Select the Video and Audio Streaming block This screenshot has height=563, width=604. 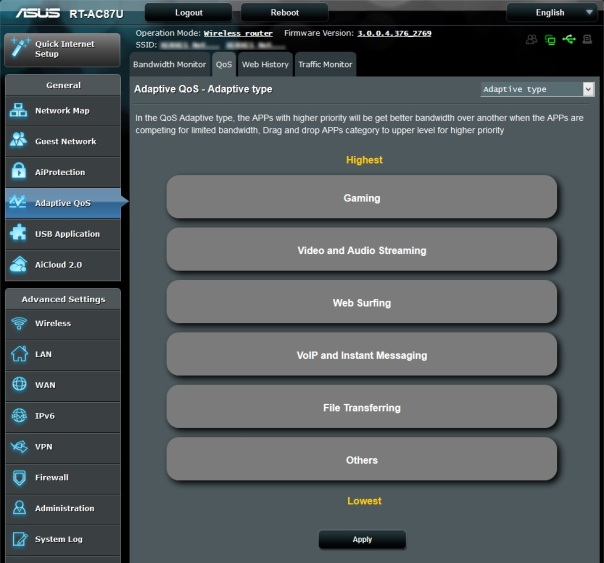[x=362, y=250]
